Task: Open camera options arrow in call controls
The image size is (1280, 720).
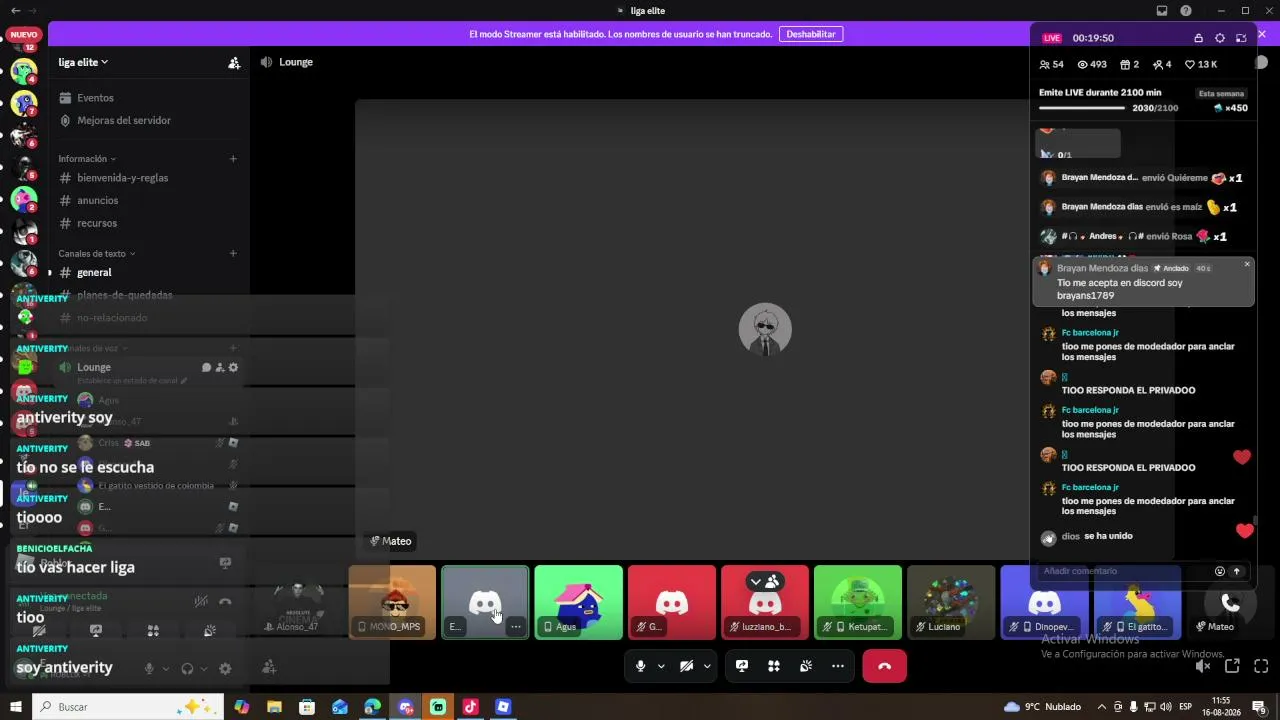Action: (x=707, y=666)
